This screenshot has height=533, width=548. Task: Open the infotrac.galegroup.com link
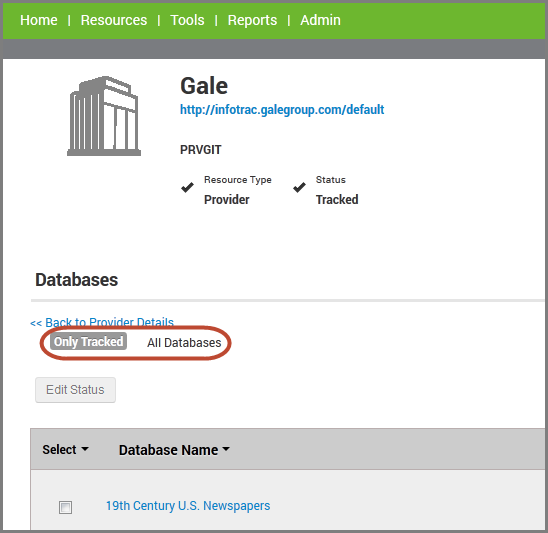point(282,109)
